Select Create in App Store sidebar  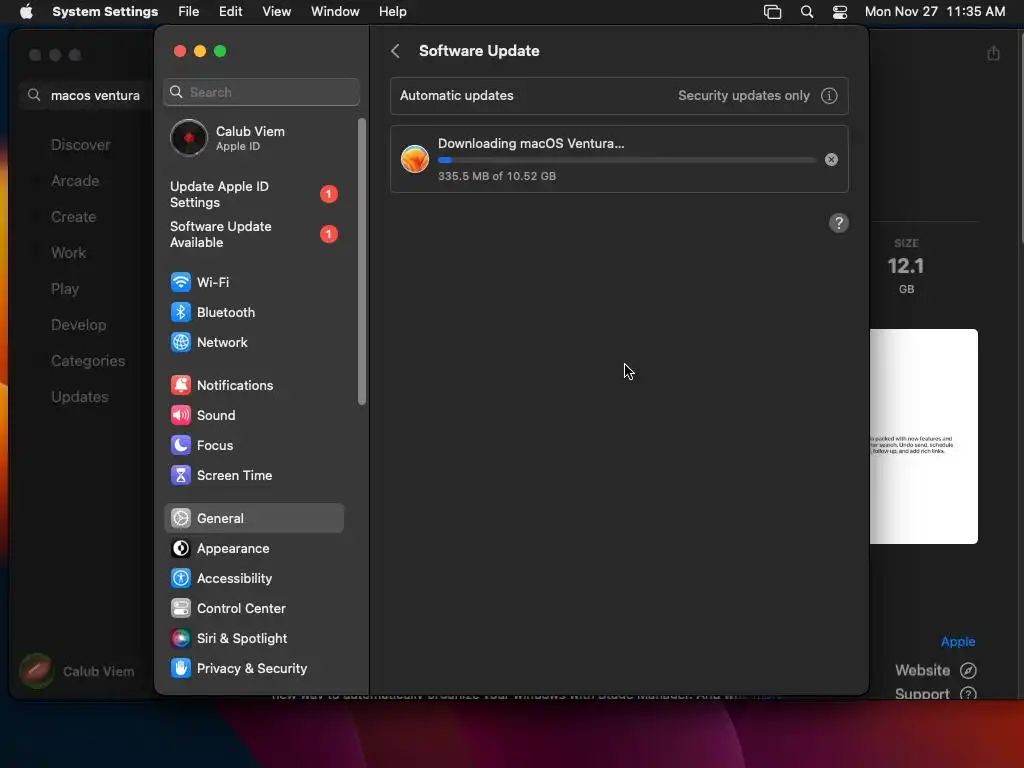74,217
